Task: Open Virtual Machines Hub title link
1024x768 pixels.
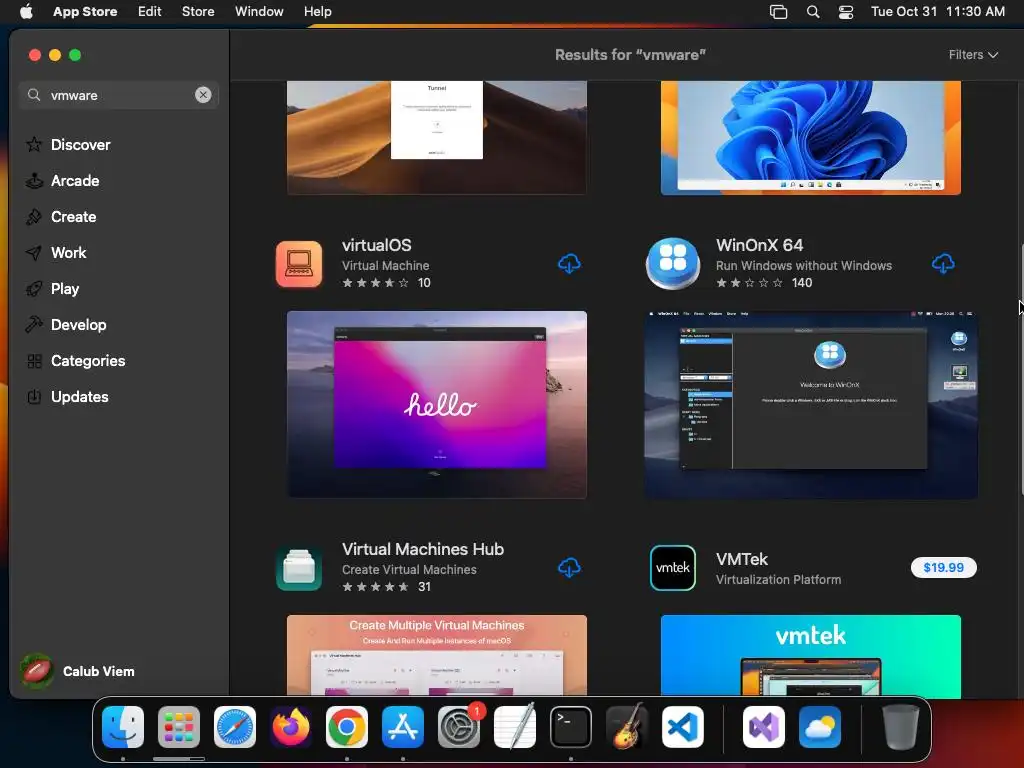Action: pos(423,549)
